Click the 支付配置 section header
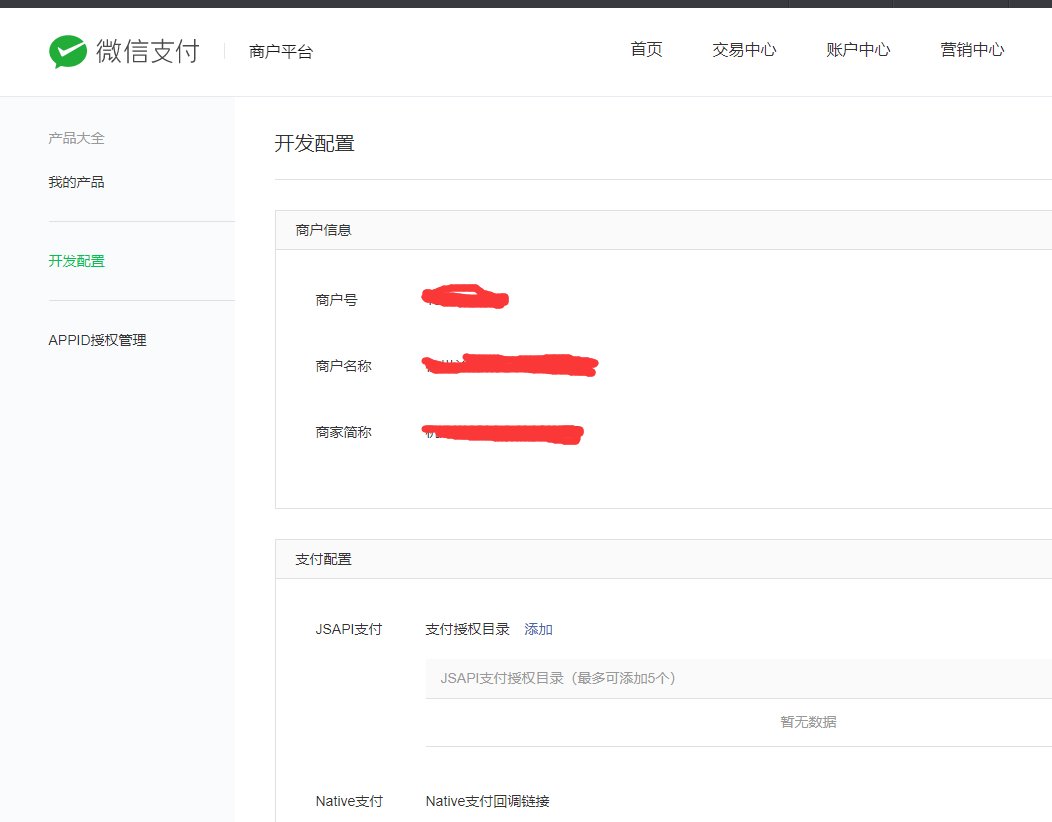The width and height of the screenshot is (1052, 822). pos(323,559)
